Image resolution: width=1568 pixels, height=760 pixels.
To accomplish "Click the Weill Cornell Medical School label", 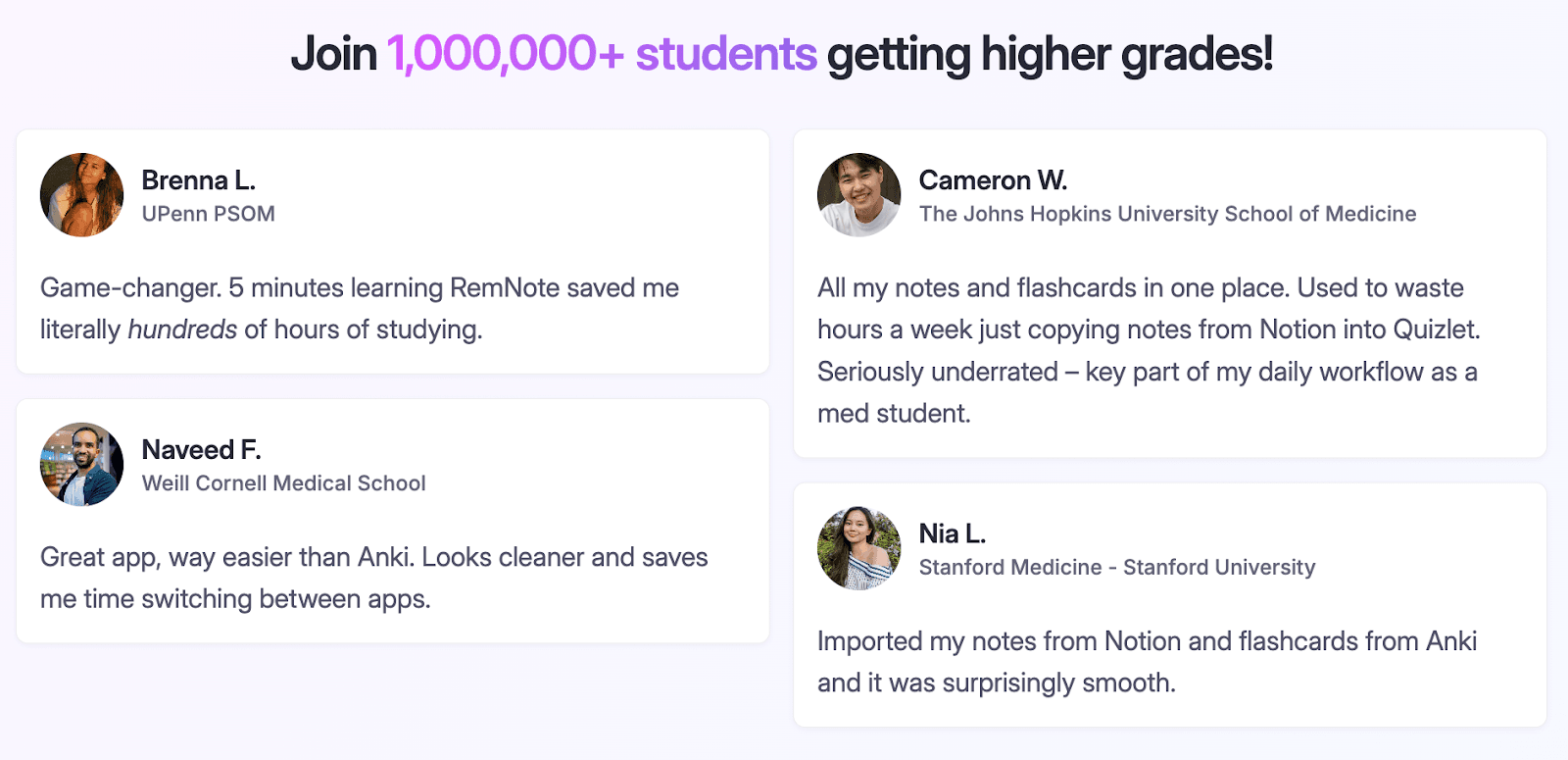I will tap(283, 483).
